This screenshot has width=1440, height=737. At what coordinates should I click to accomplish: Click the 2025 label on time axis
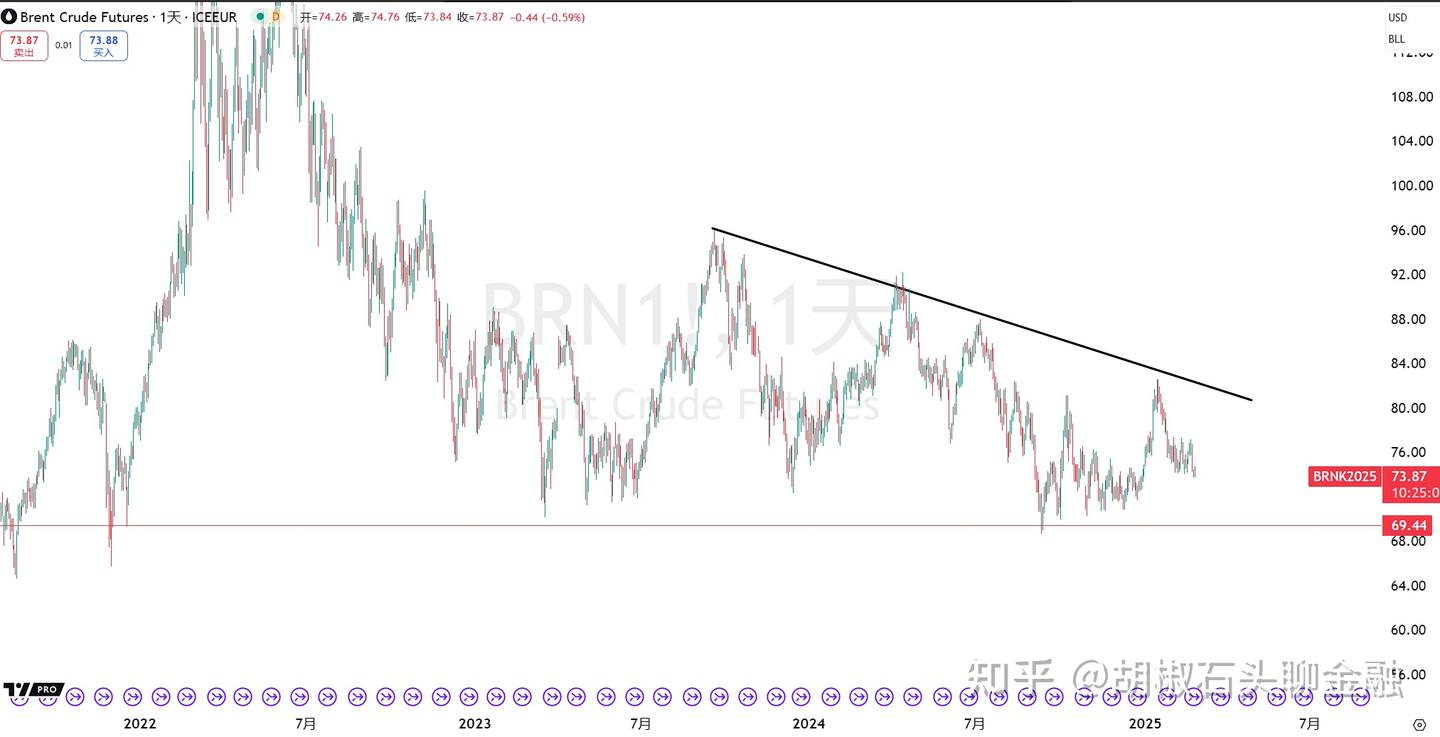click(x=1143, y=723)
